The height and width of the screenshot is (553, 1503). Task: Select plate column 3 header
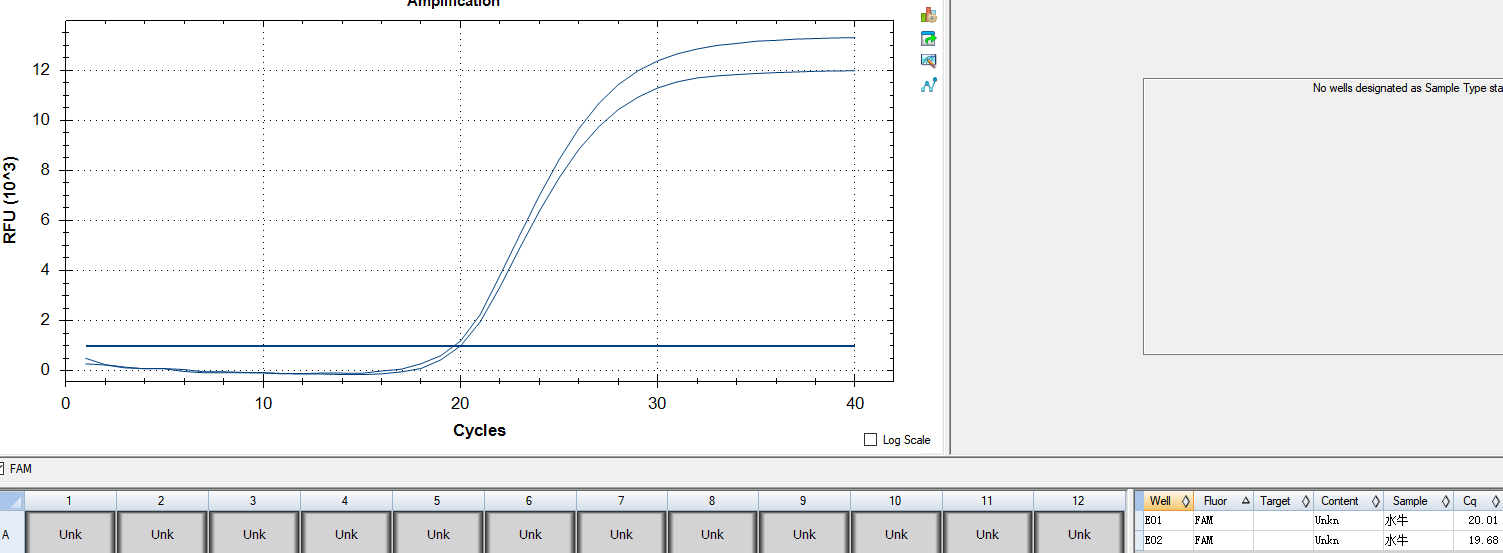254,501
